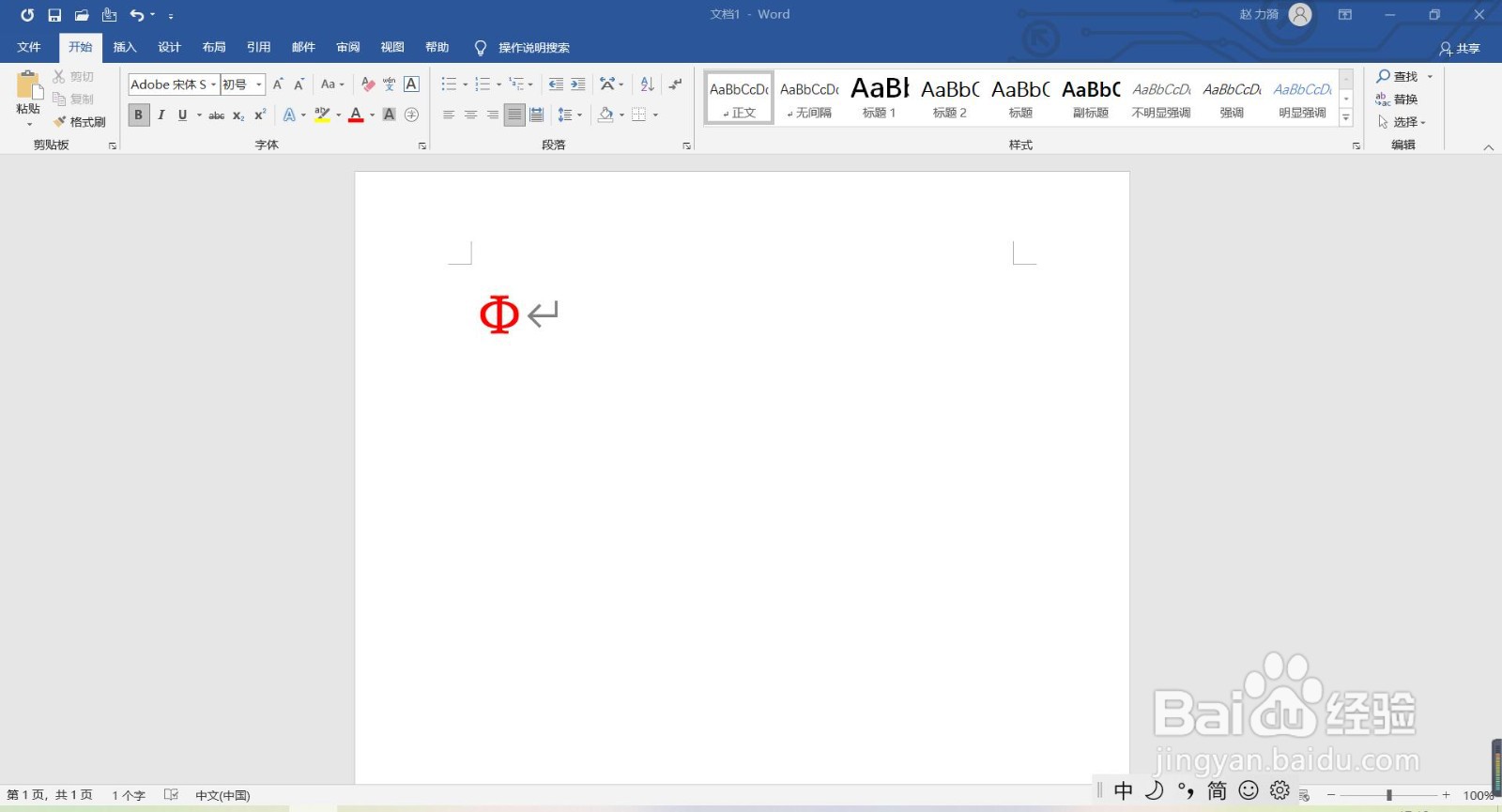
Task: Open bullets list dropdown
Action: click(x=465, y=84)
